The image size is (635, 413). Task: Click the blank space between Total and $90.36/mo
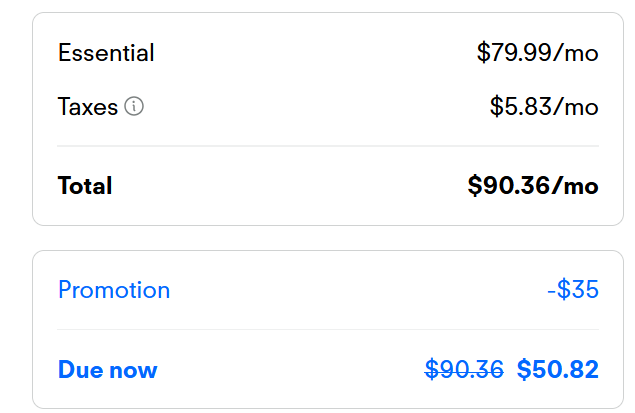tap(290, 186)
